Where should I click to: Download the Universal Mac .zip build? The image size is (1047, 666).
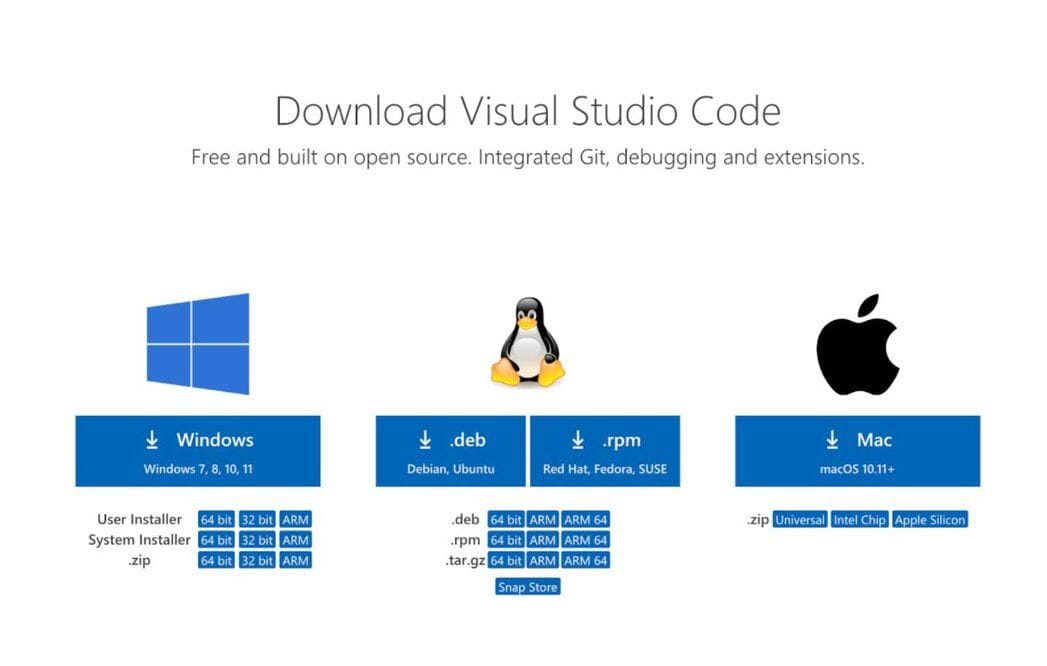click(x=800, y=519)
